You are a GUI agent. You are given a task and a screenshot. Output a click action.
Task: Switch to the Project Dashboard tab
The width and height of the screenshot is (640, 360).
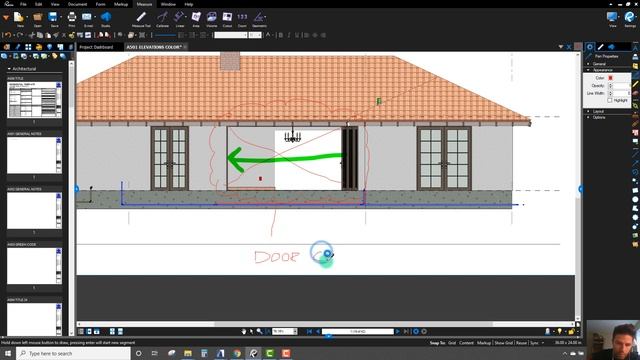coord(96,47)
